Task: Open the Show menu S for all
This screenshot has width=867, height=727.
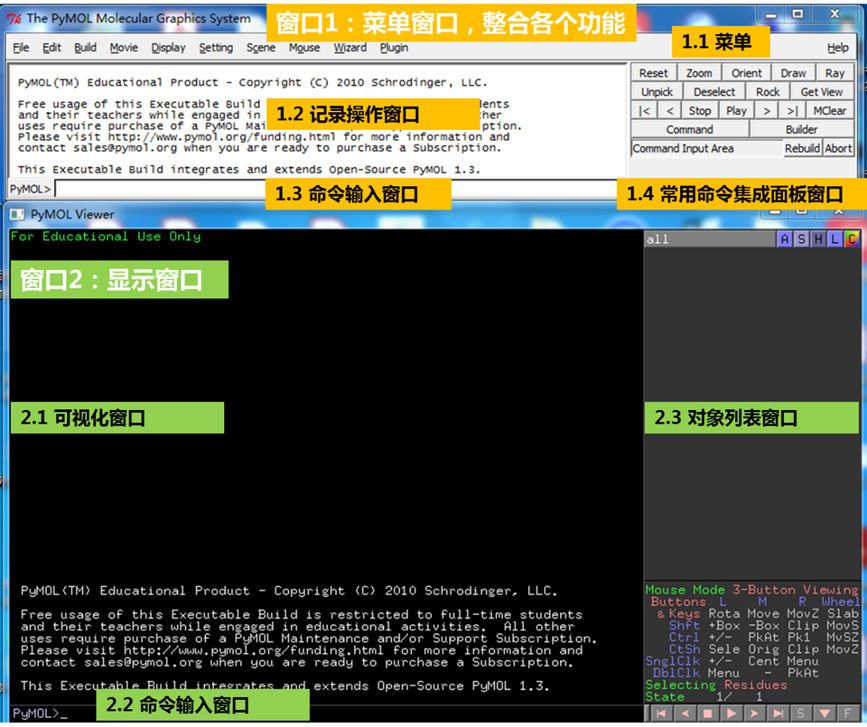Action: tap(801, 239)
